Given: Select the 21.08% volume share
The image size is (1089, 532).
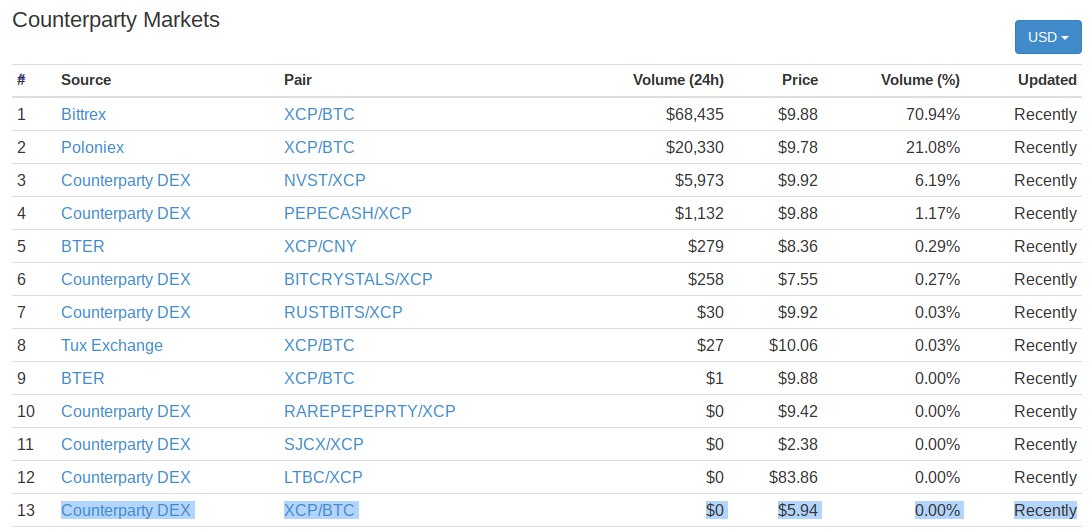Looking at the screenshot, I should click(x=933, y=147).
